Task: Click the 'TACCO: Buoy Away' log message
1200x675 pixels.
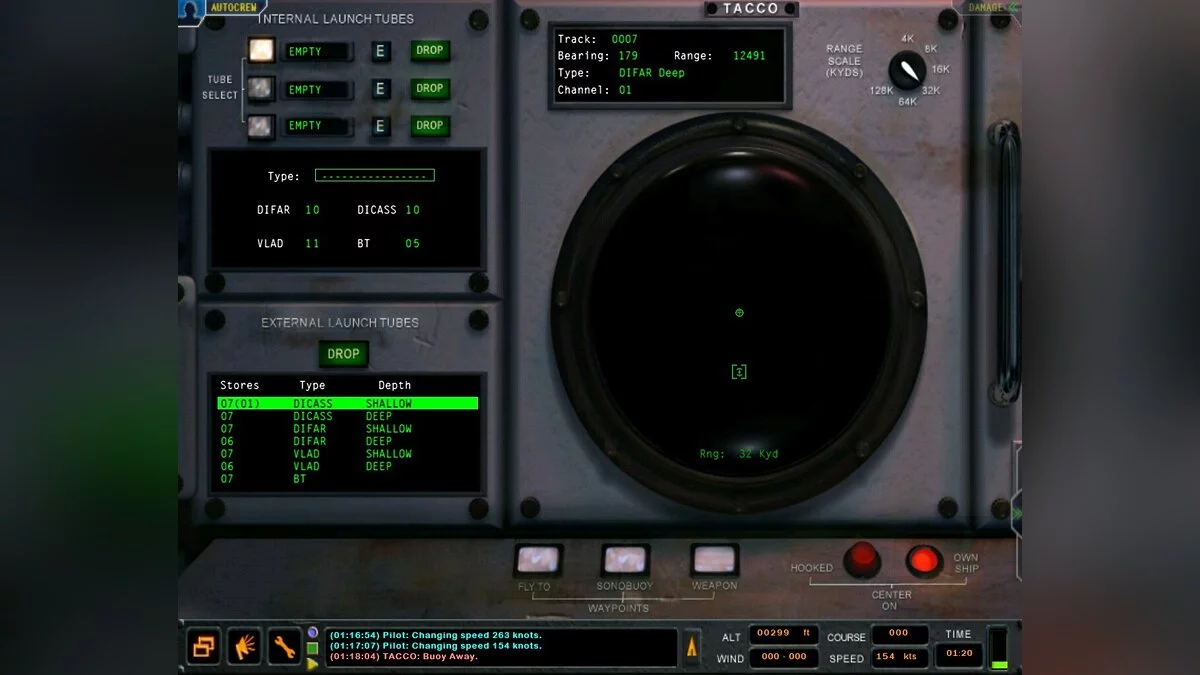Action: point(404,657)
